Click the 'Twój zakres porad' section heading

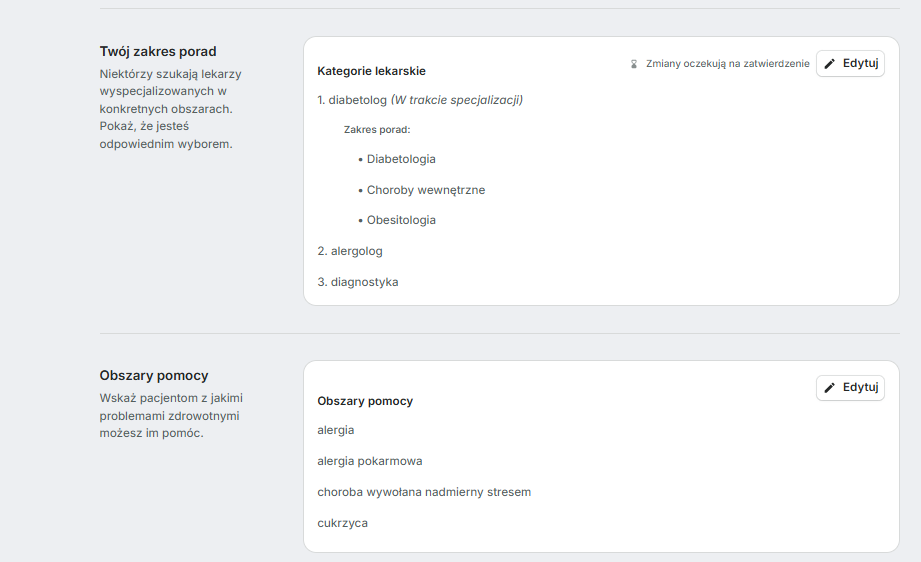click(x=158, y=51)
